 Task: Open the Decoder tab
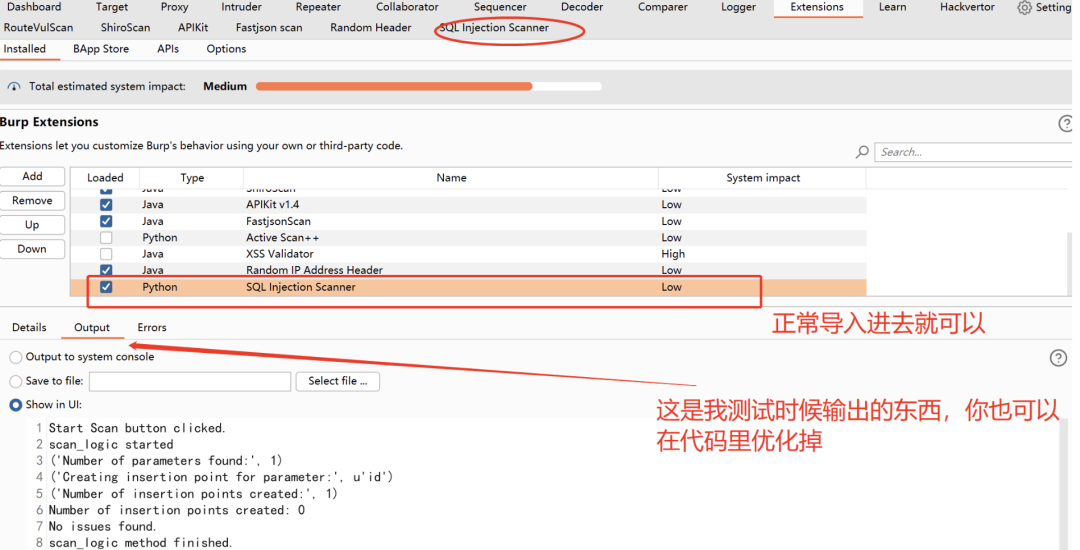(582, 7)
